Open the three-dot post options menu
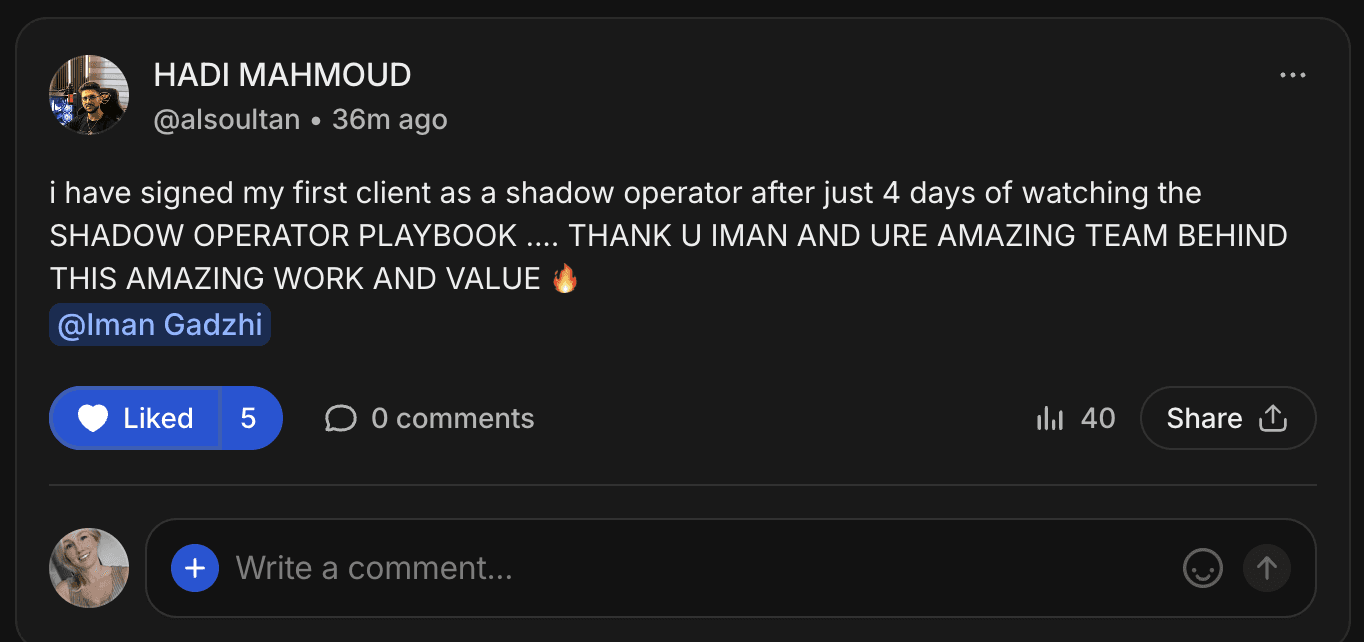The width and height of the screenshot is (1364, 642). coord(1293,76)
